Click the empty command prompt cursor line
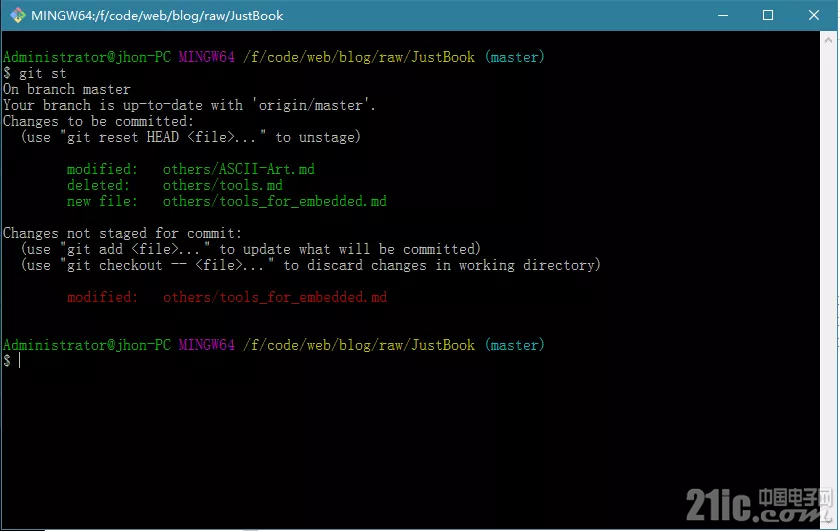 tap(12, 361)
